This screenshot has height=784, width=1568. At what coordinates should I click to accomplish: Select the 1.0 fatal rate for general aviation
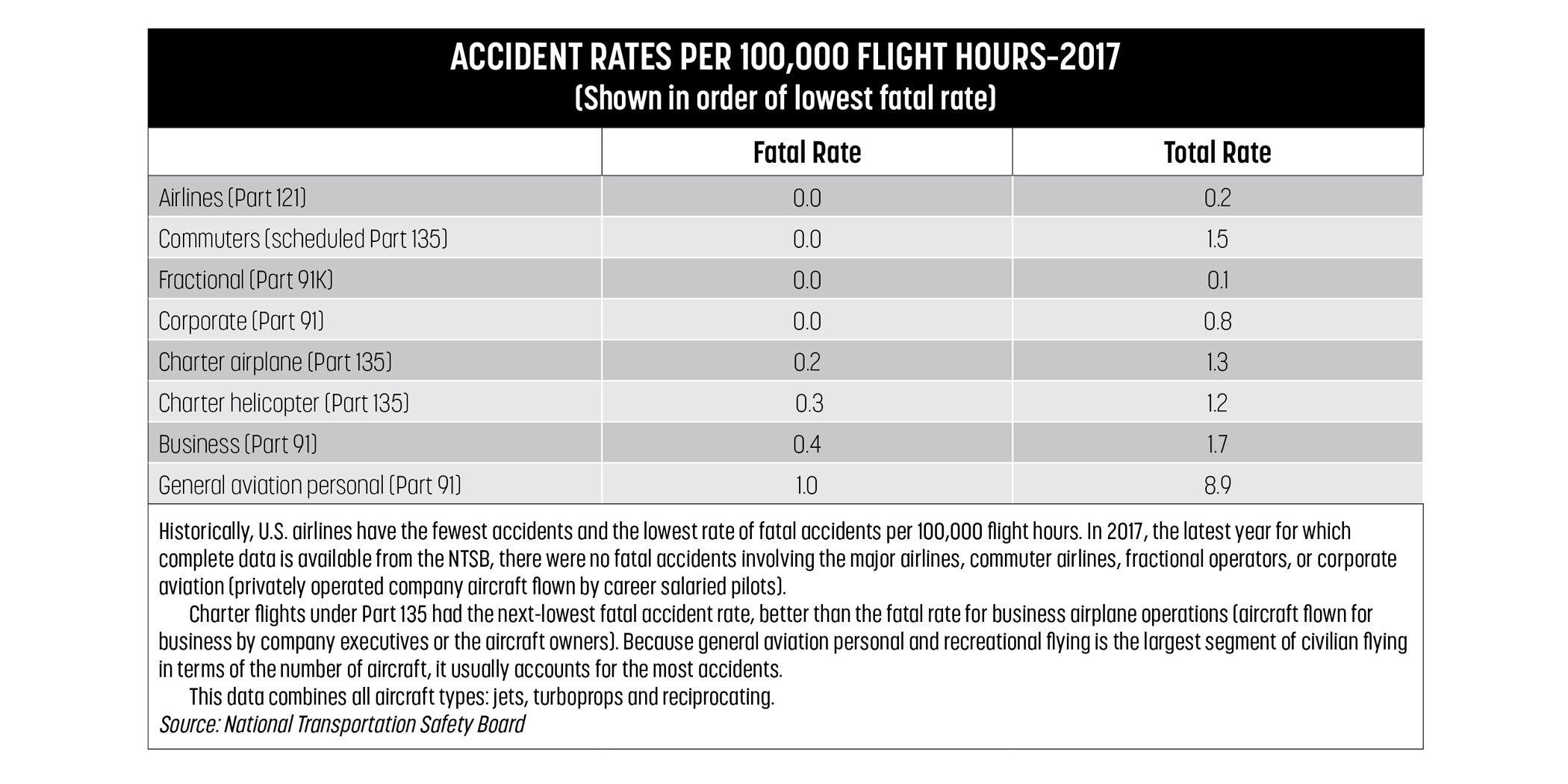coord(806,485)
